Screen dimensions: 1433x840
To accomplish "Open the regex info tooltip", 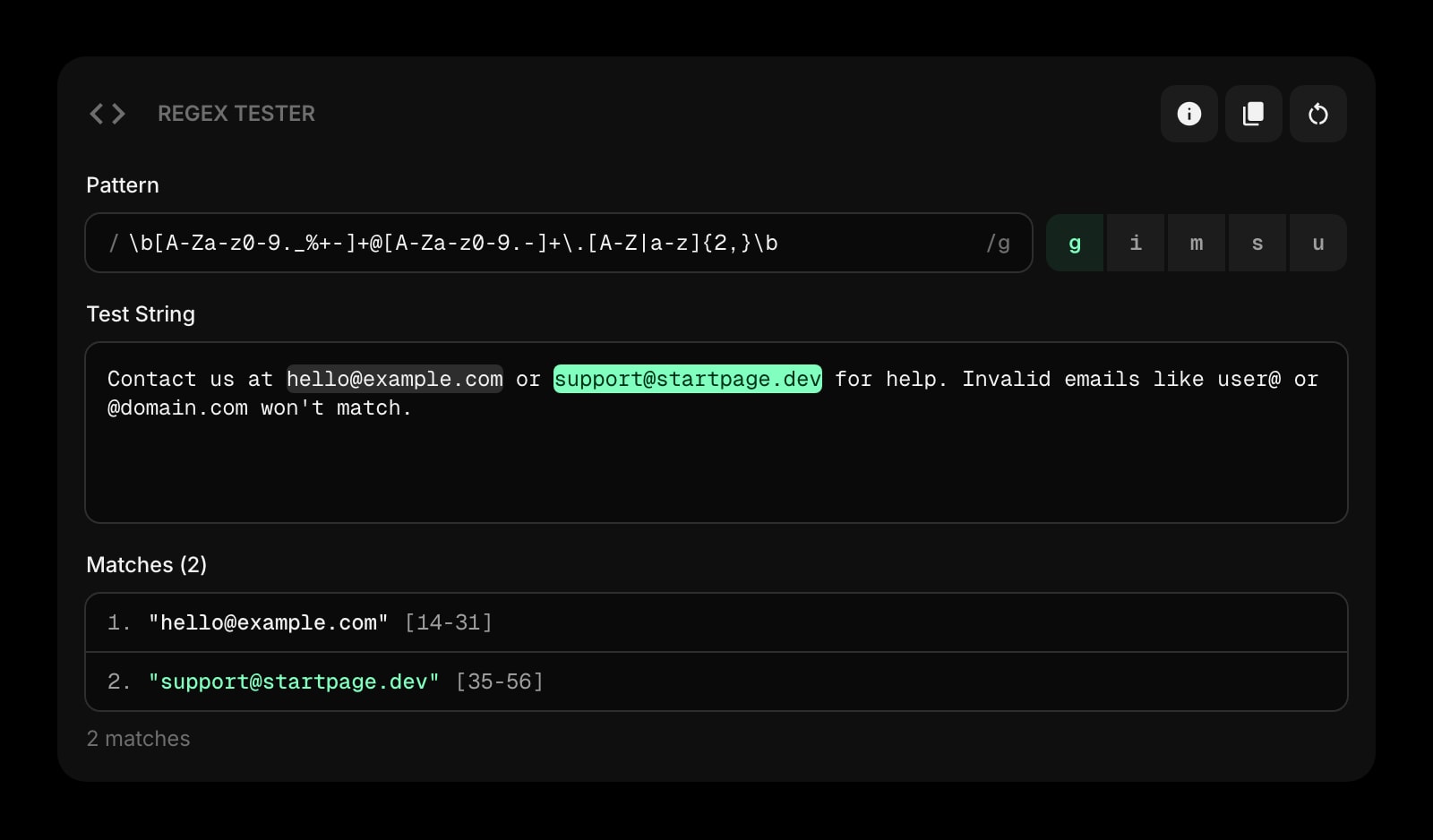I will pyautogui.click(x=1188, y=114).
